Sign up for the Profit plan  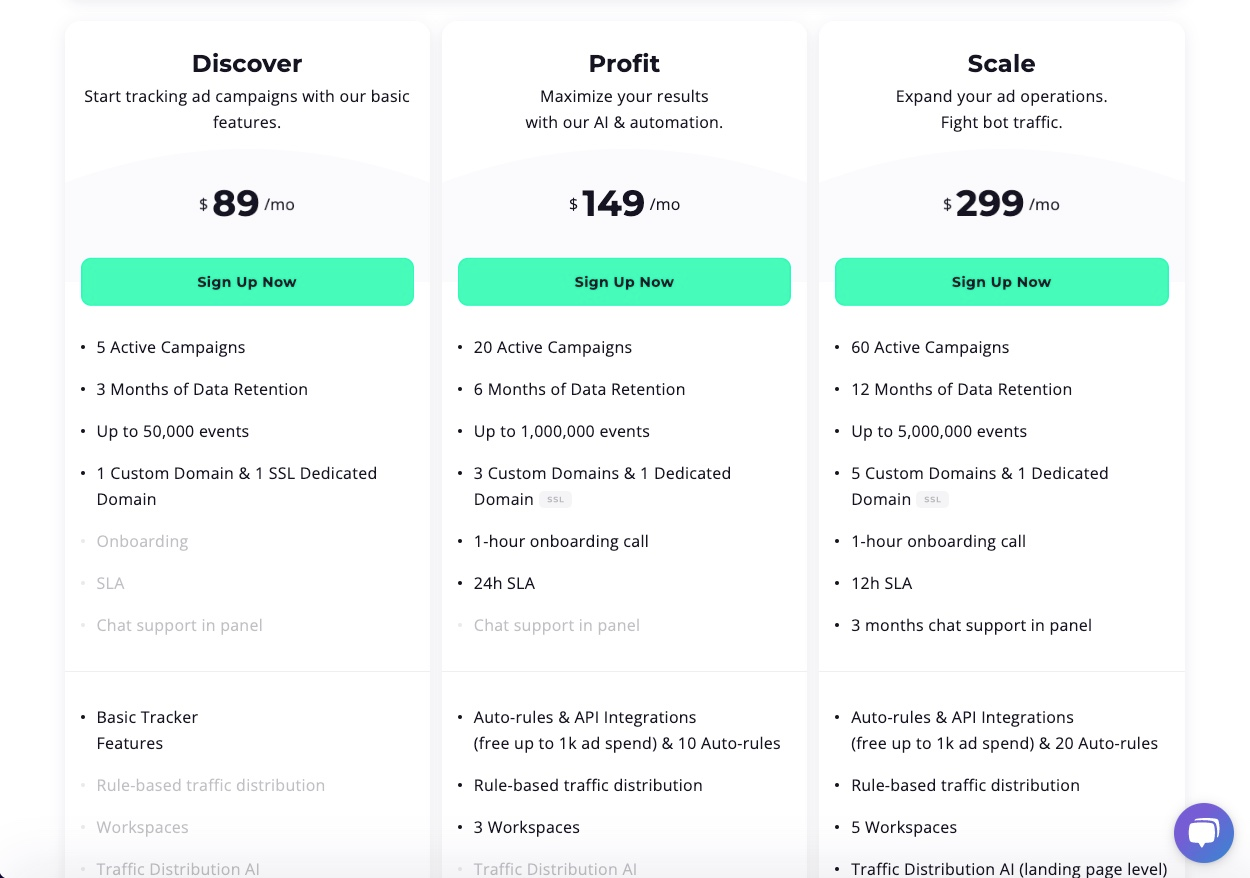click(x=624, y=282)
